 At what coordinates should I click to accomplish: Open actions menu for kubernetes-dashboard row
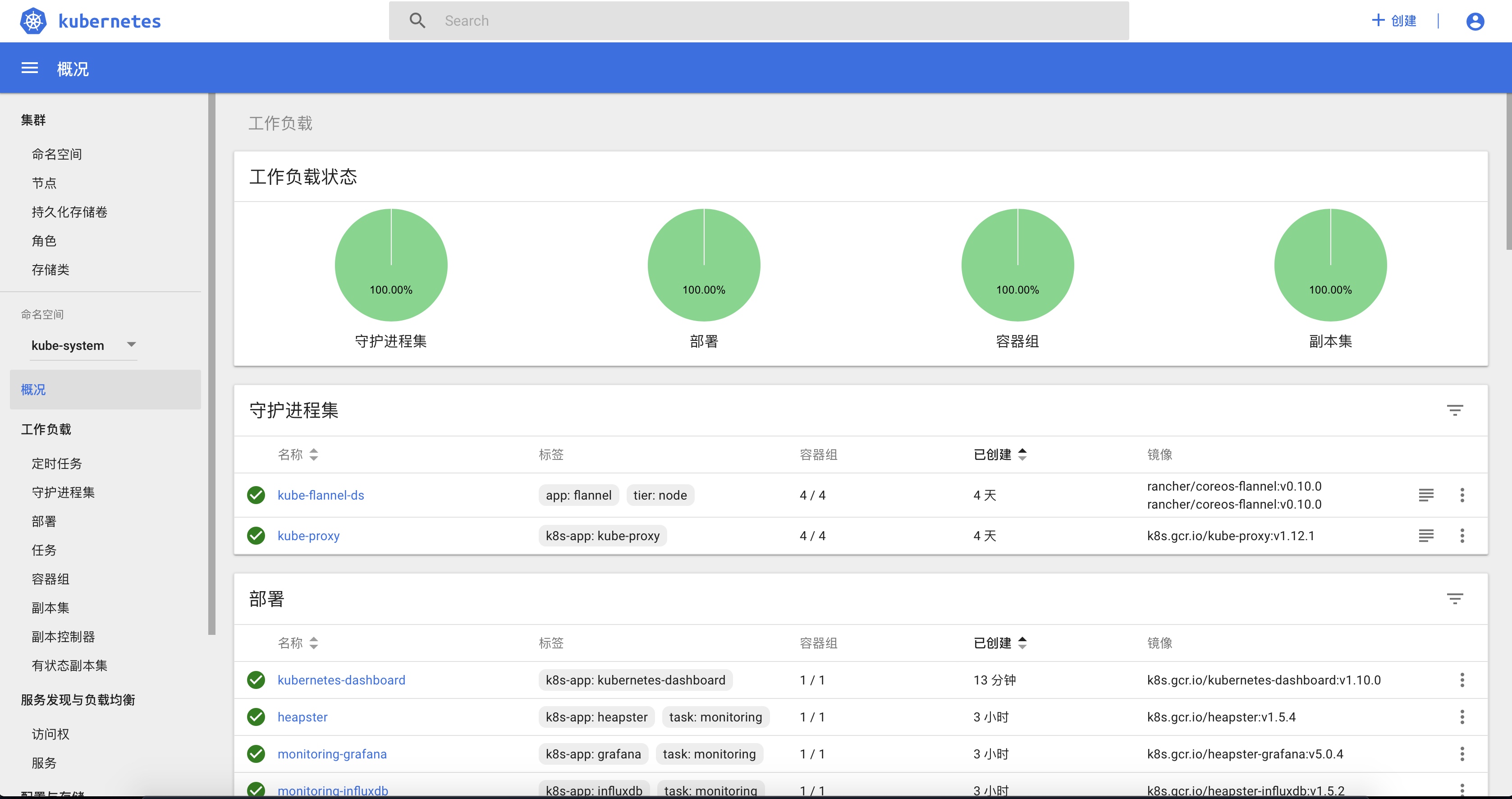(1462, 680)
